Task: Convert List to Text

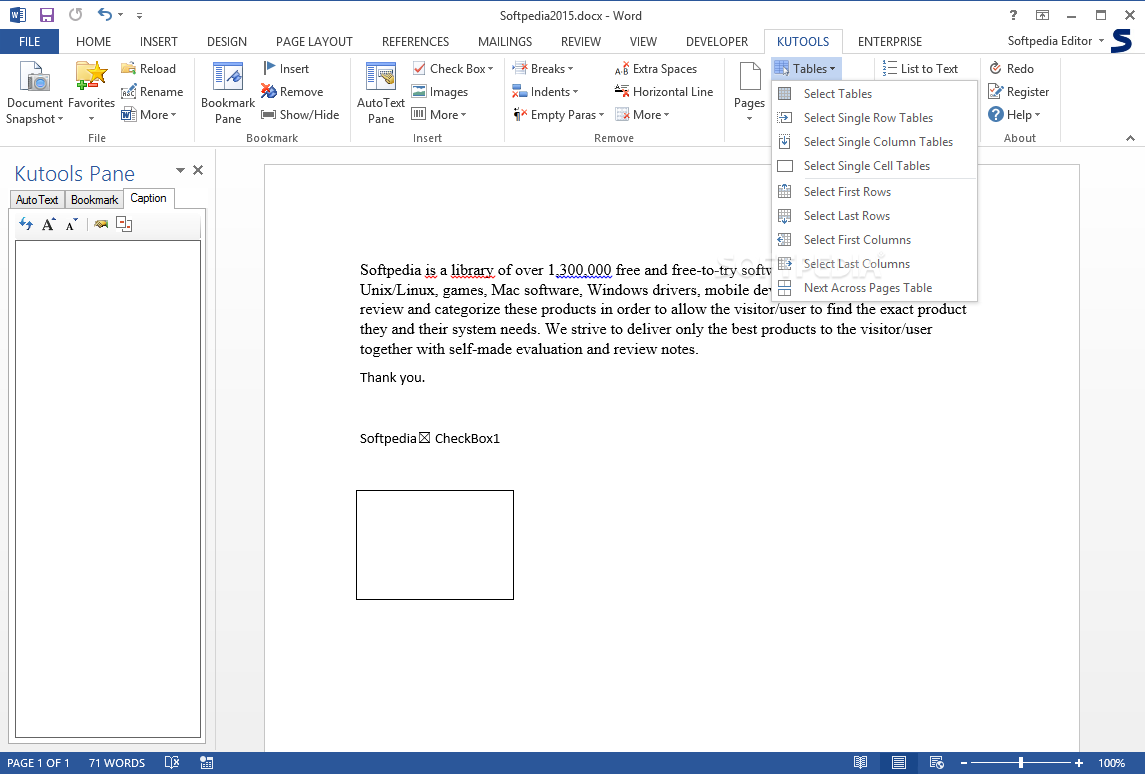Action: click(920, 69)
